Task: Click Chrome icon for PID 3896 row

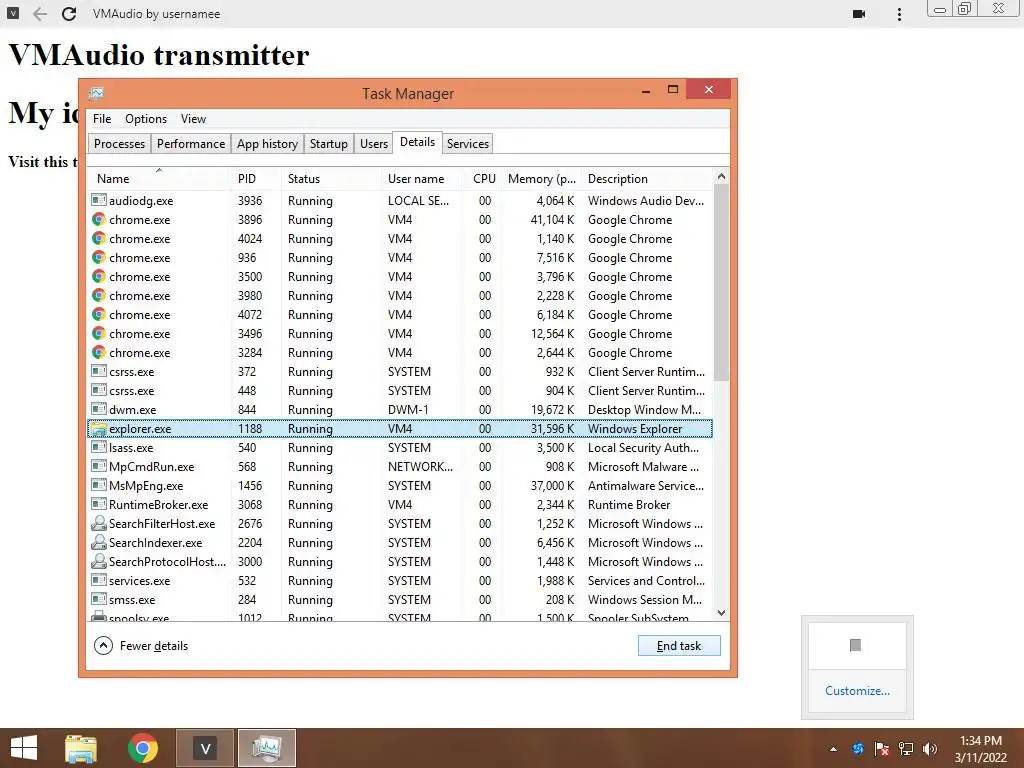Action: coord(99,219)
